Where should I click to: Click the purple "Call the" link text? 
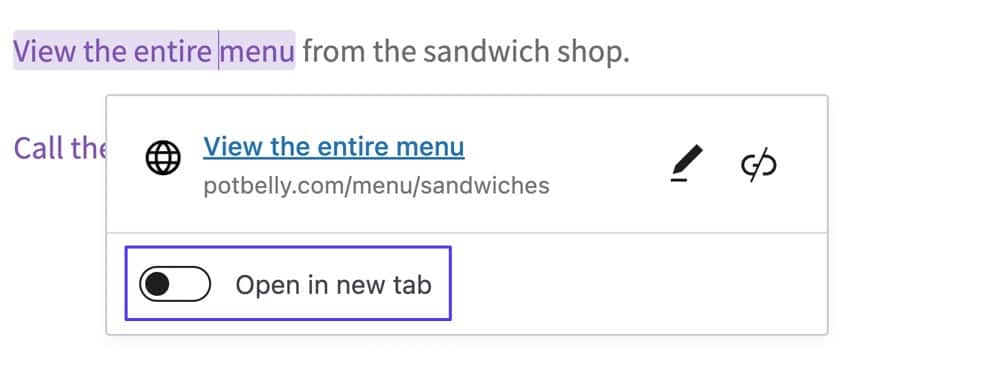click(59, 148)
